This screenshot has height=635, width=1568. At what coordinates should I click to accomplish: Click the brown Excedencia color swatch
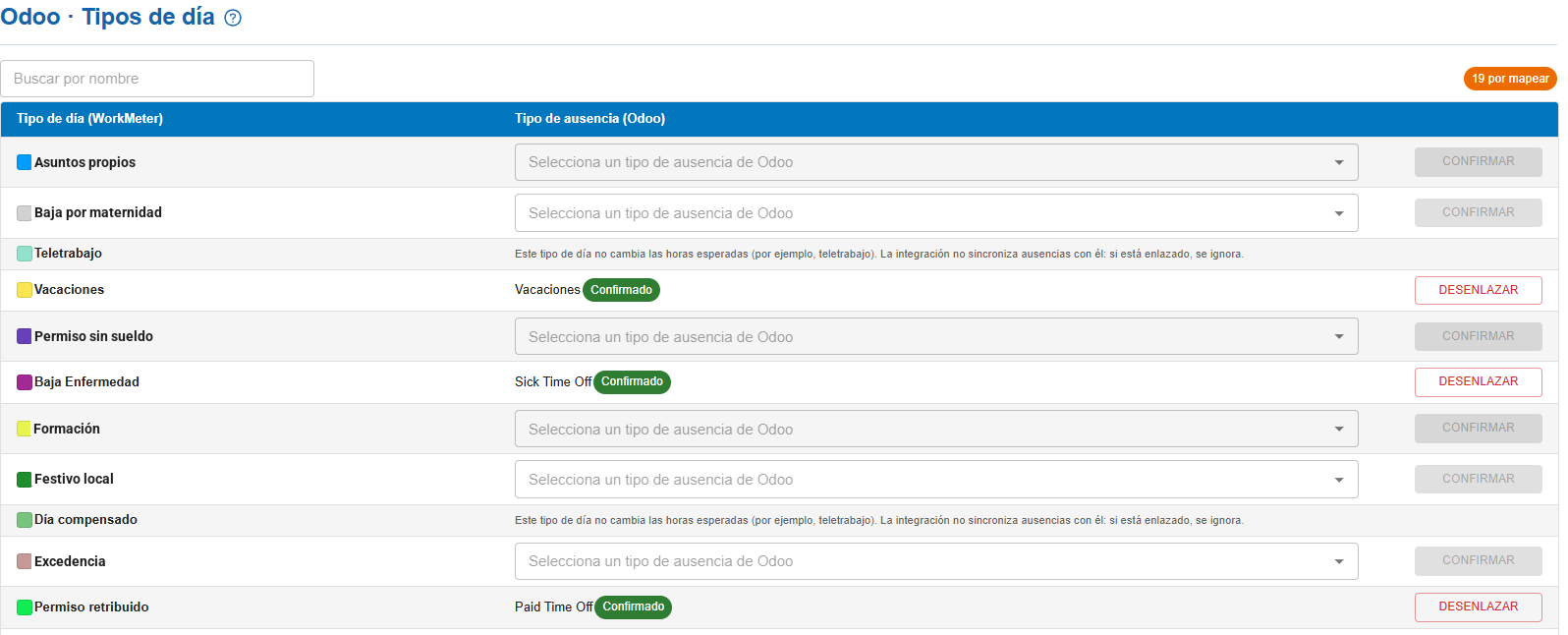coord(25,561)
